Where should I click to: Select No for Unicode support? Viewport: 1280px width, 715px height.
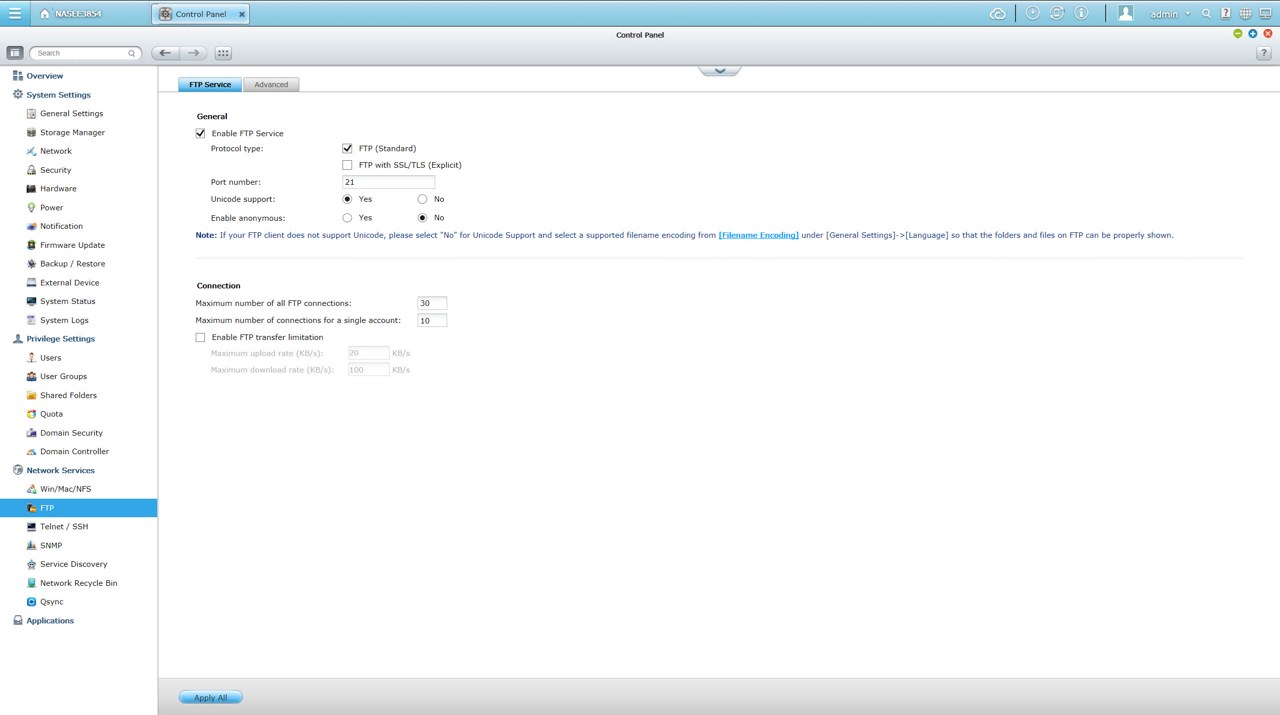(x=422, y=199)
